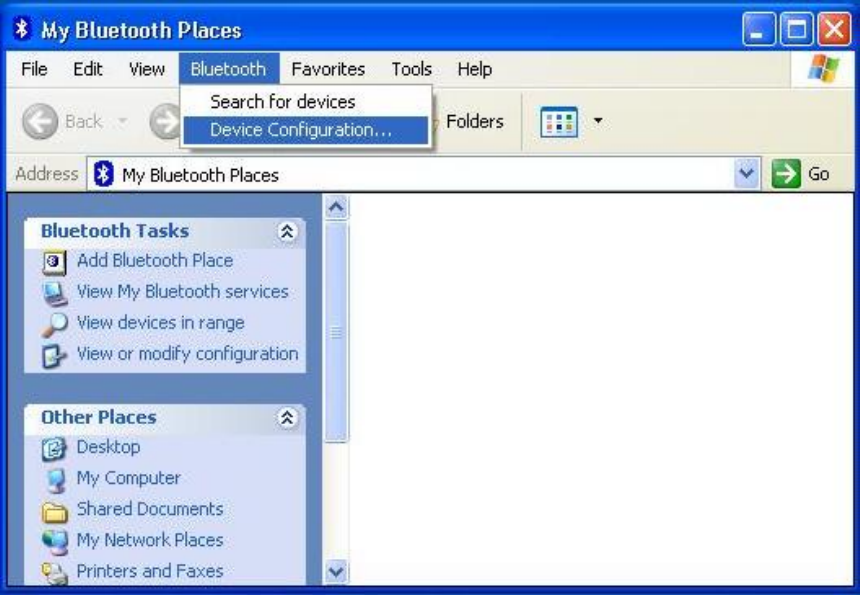
Task: Close the My Bluetooth Places window
Action: click(834, 29)
